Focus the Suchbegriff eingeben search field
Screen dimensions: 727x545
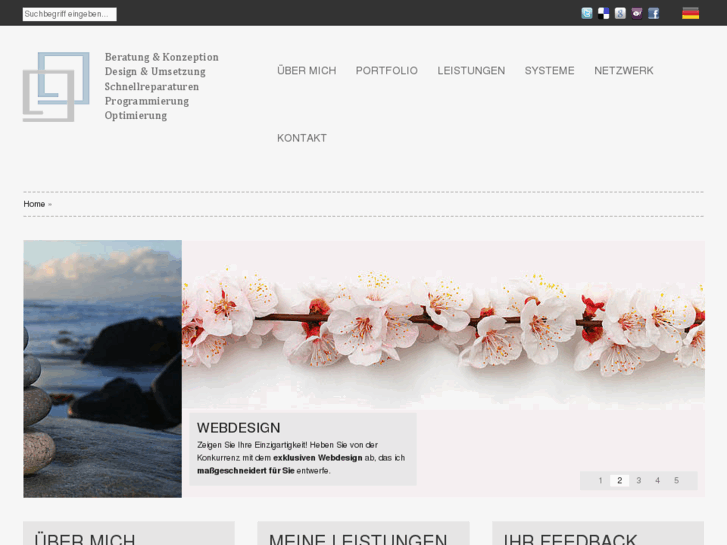click(x=70, y=14)
